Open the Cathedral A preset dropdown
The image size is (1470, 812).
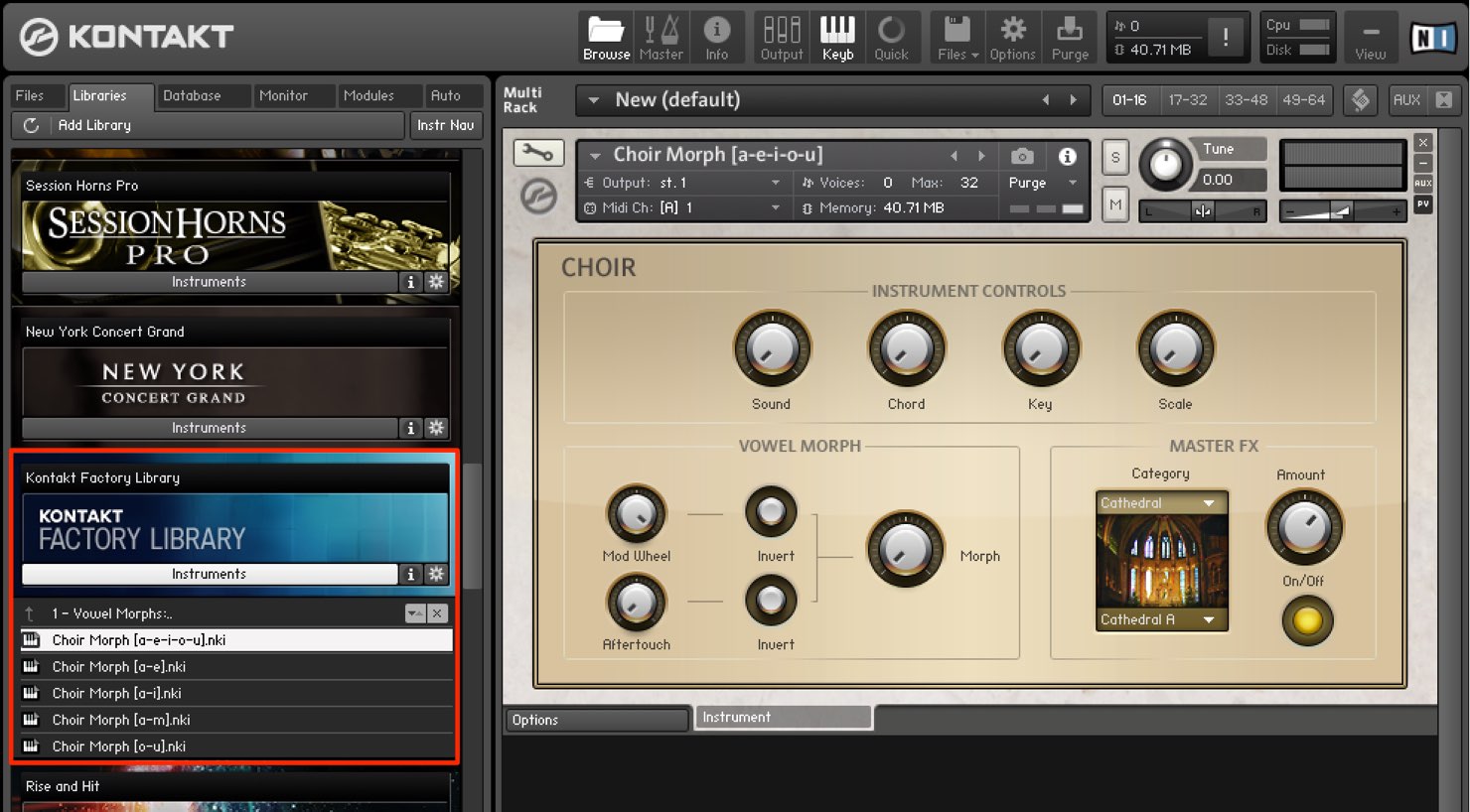coord(1162,619)
